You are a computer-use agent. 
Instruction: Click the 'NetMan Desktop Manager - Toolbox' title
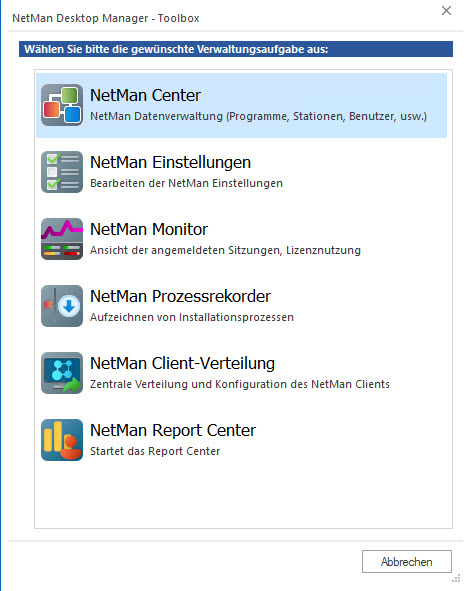click(x=106, y=18)
